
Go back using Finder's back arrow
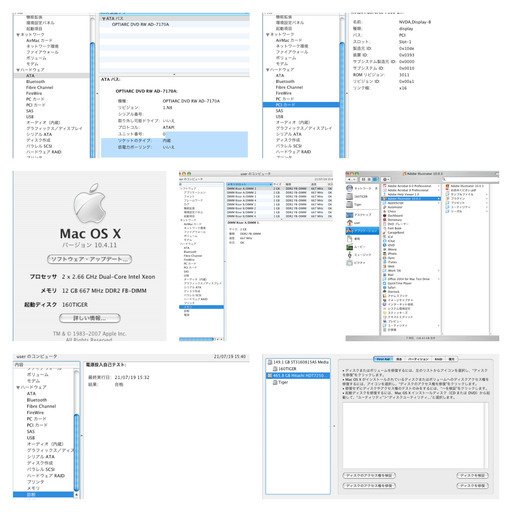(349, 179)
